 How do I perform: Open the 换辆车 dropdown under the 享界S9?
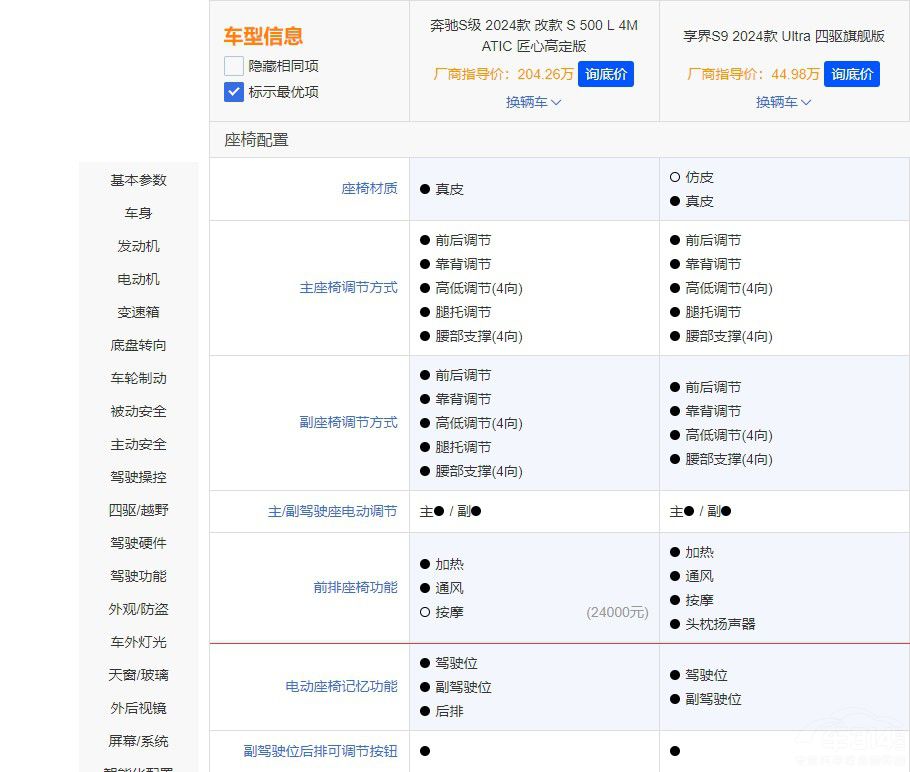(784, 102)
